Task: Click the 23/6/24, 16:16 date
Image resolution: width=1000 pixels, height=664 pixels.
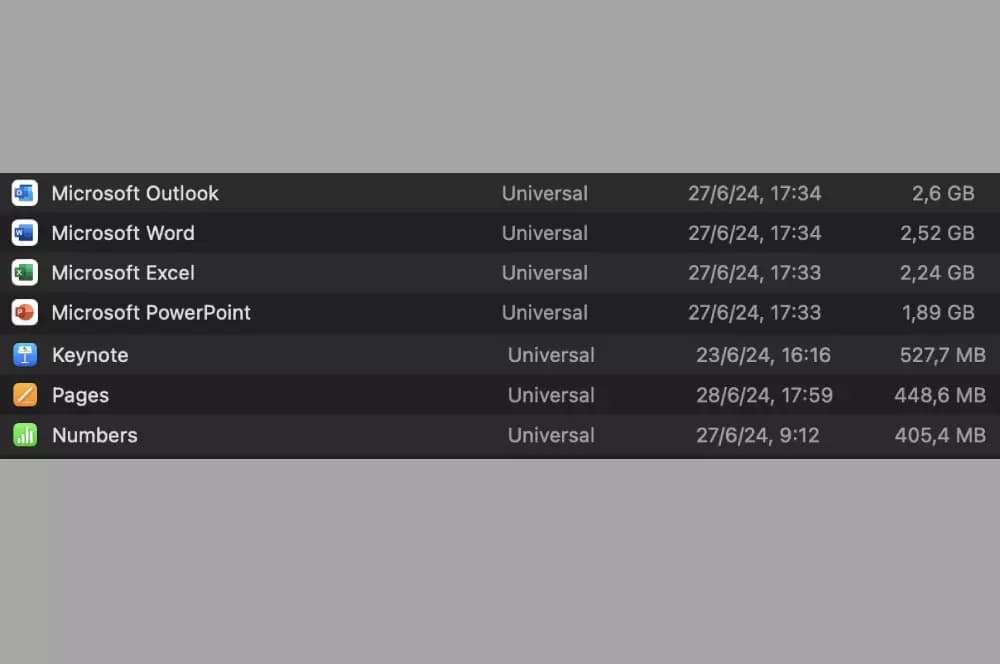Action: tap(763, 355)
